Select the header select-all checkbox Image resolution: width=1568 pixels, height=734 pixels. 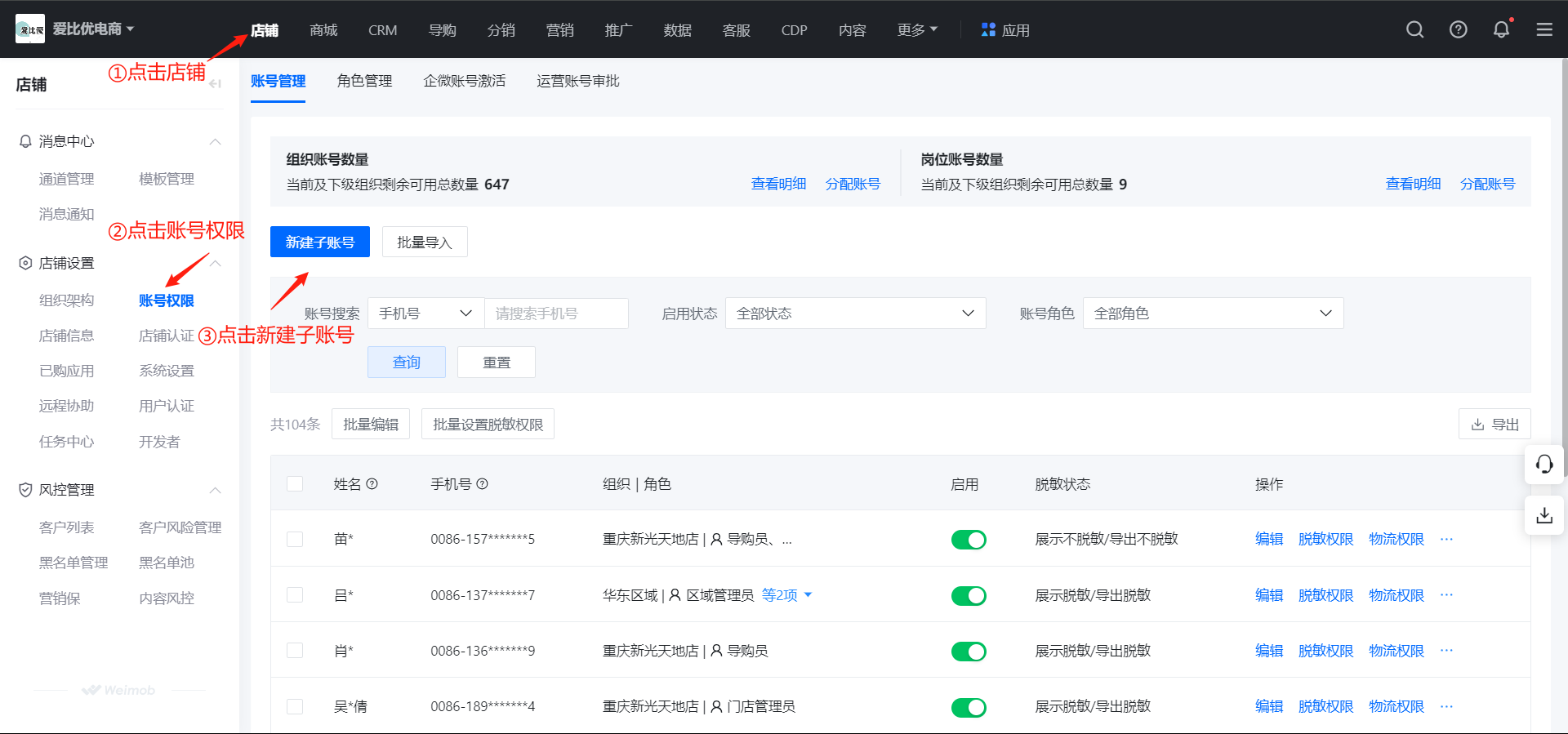[x=295, y=484]
